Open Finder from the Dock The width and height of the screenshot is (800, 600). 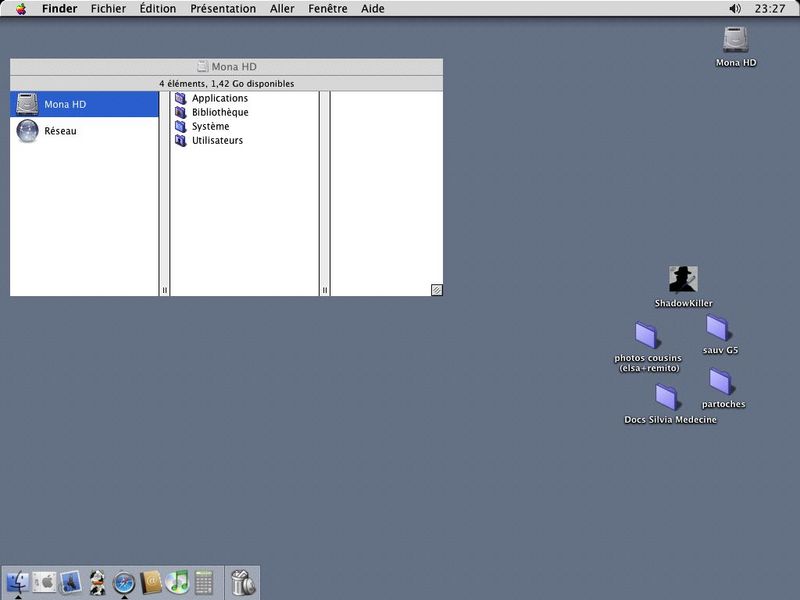17,582
